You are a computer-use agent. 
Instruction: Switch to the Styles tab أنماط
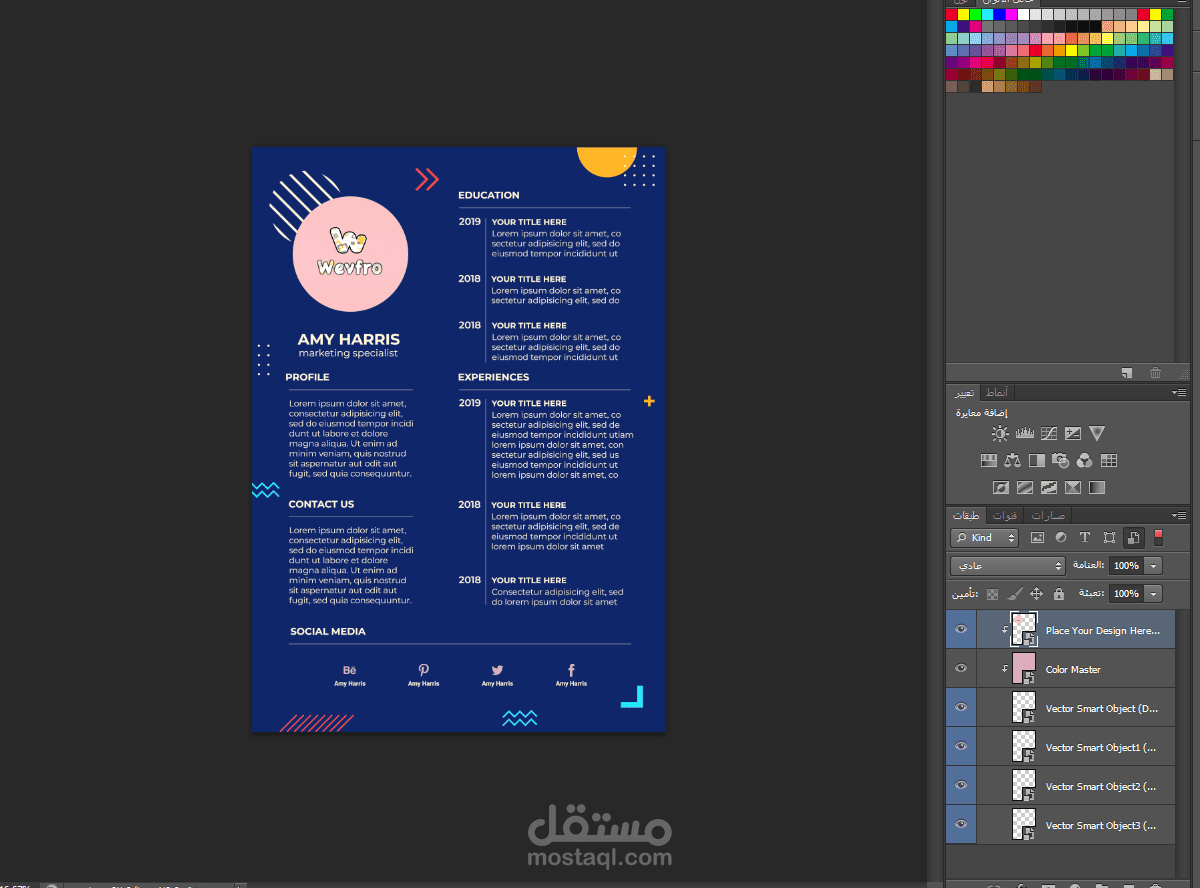pos(997,392)
